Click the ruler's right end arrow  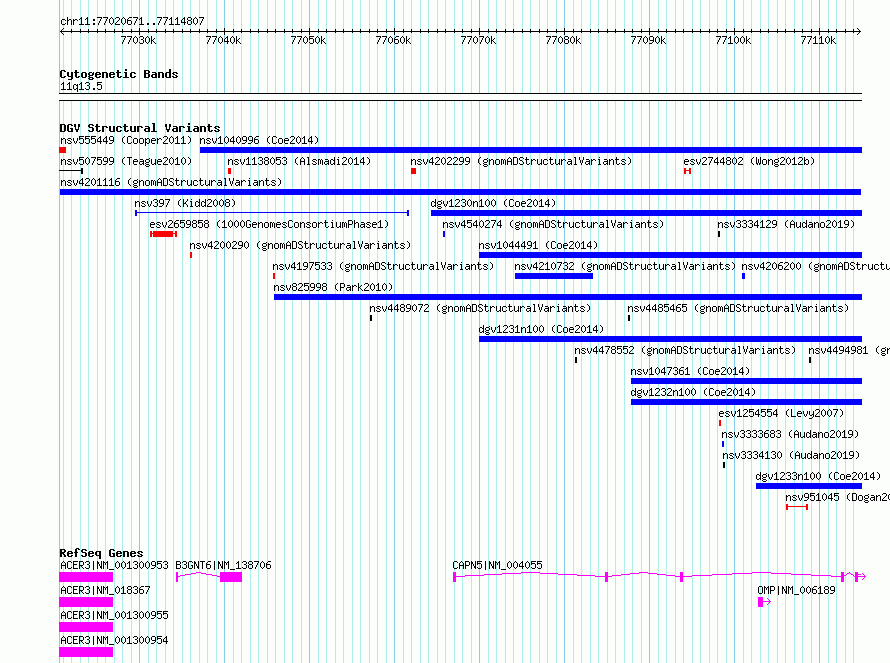[x=858, y=32]
